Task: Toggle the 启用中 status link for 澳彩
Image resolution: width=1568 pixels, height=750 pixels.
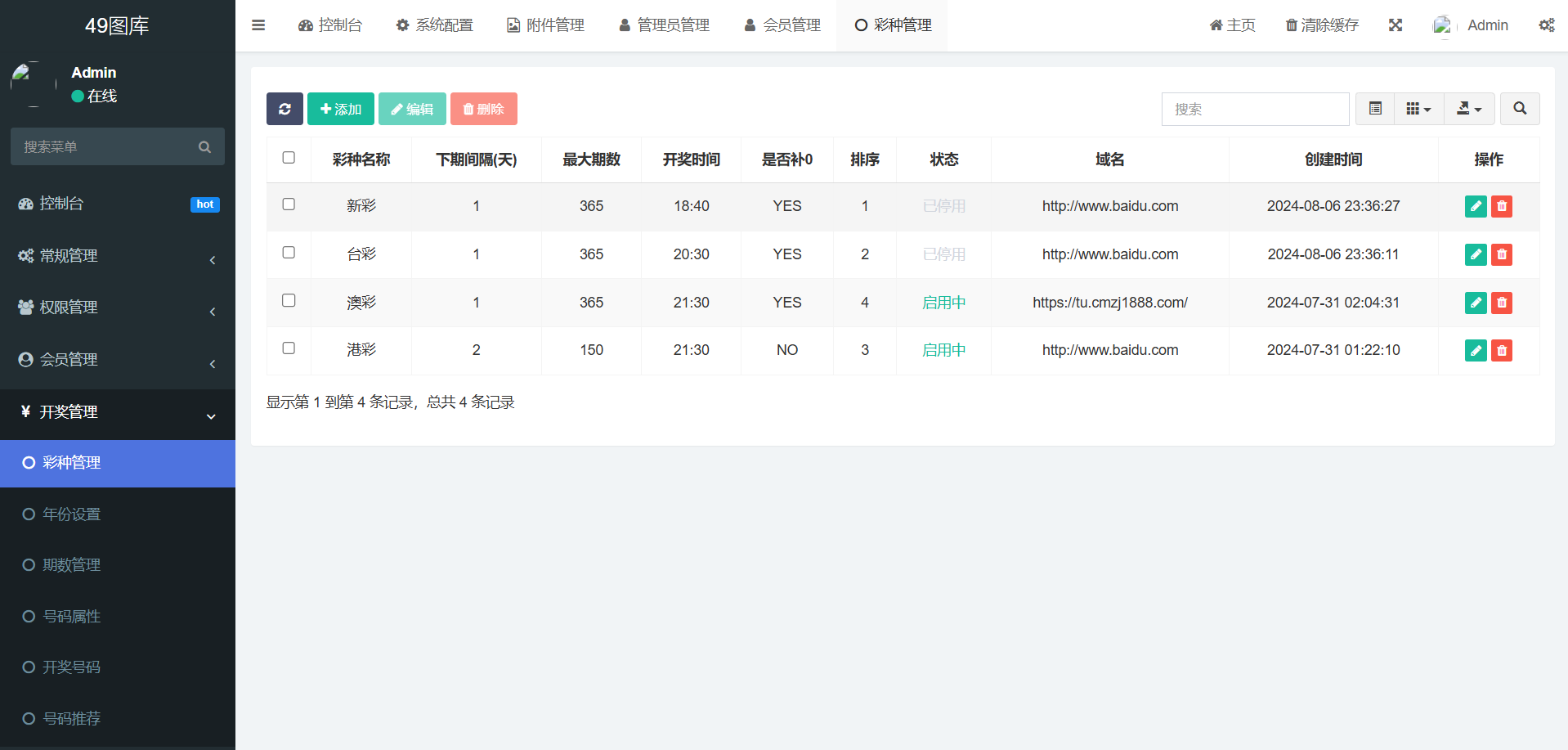Action: tap(943, 303)
